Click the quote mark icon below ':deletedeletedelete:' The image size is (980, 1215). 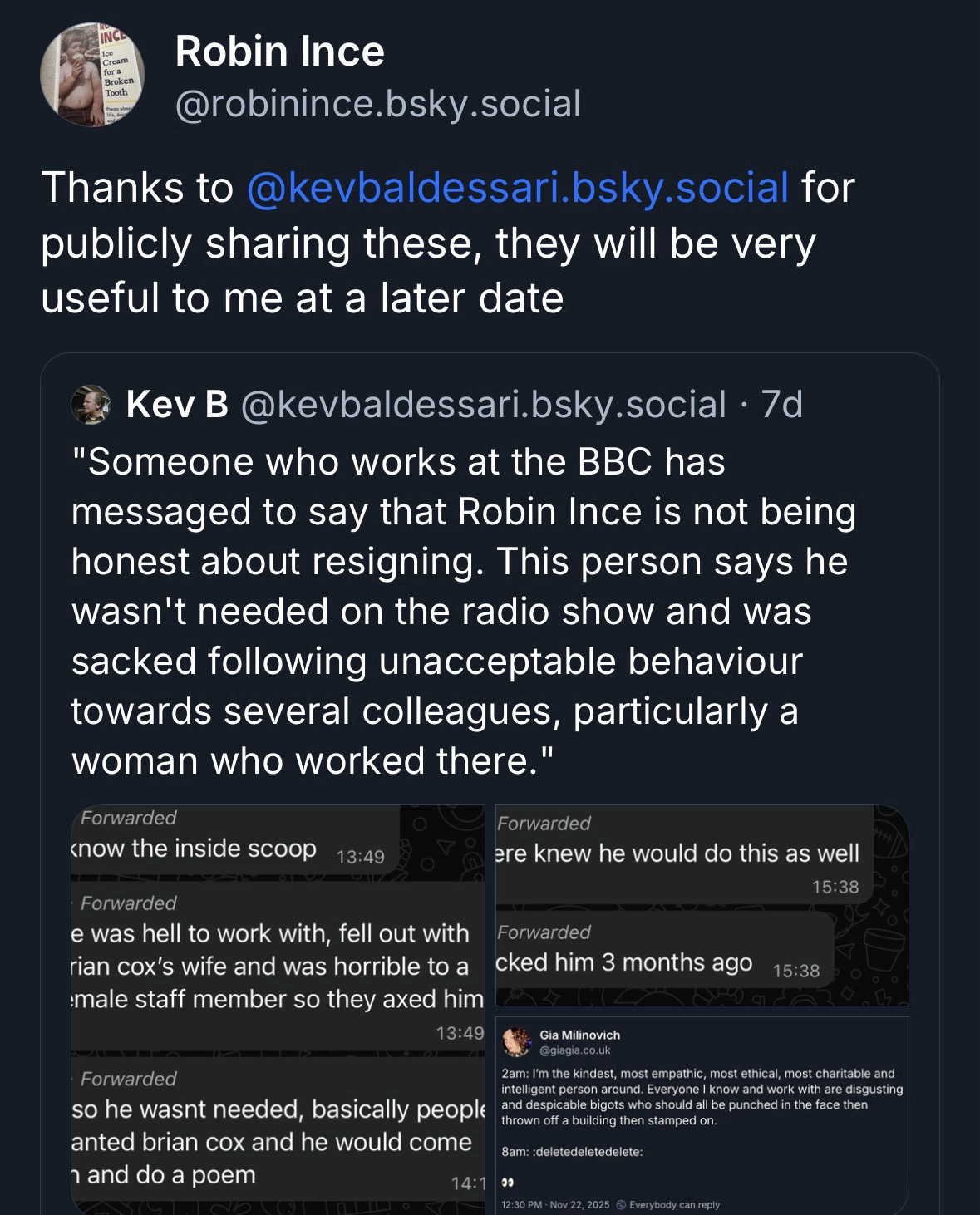[x=507, y=1181]
